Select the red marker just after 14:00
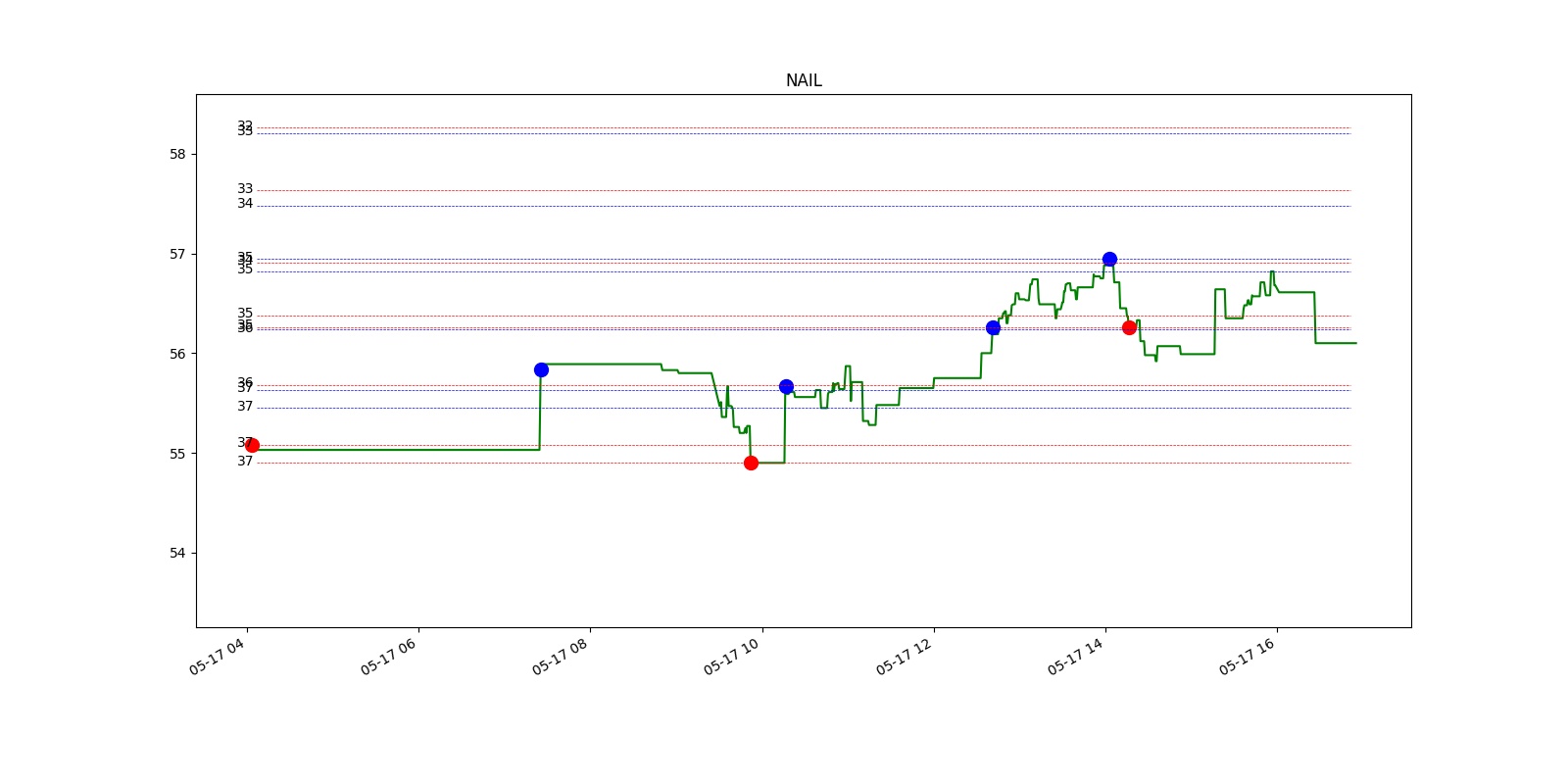 [x=1129, y=327]
